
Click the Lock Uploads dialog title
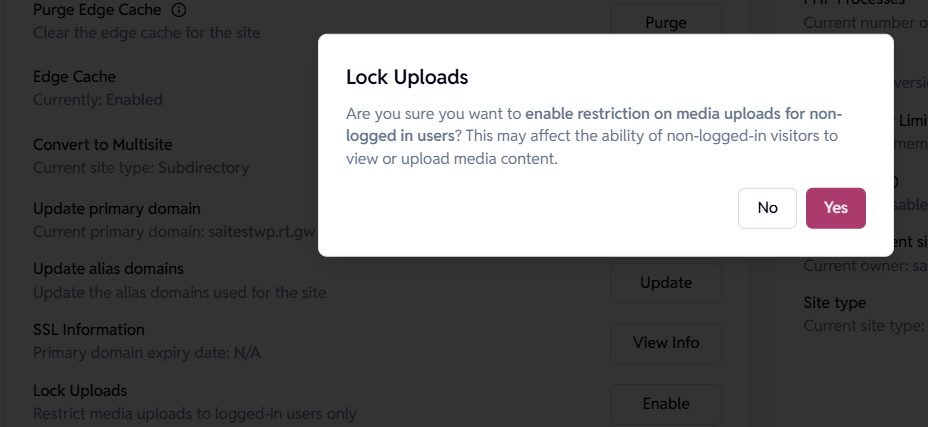(x=407, y=77)
